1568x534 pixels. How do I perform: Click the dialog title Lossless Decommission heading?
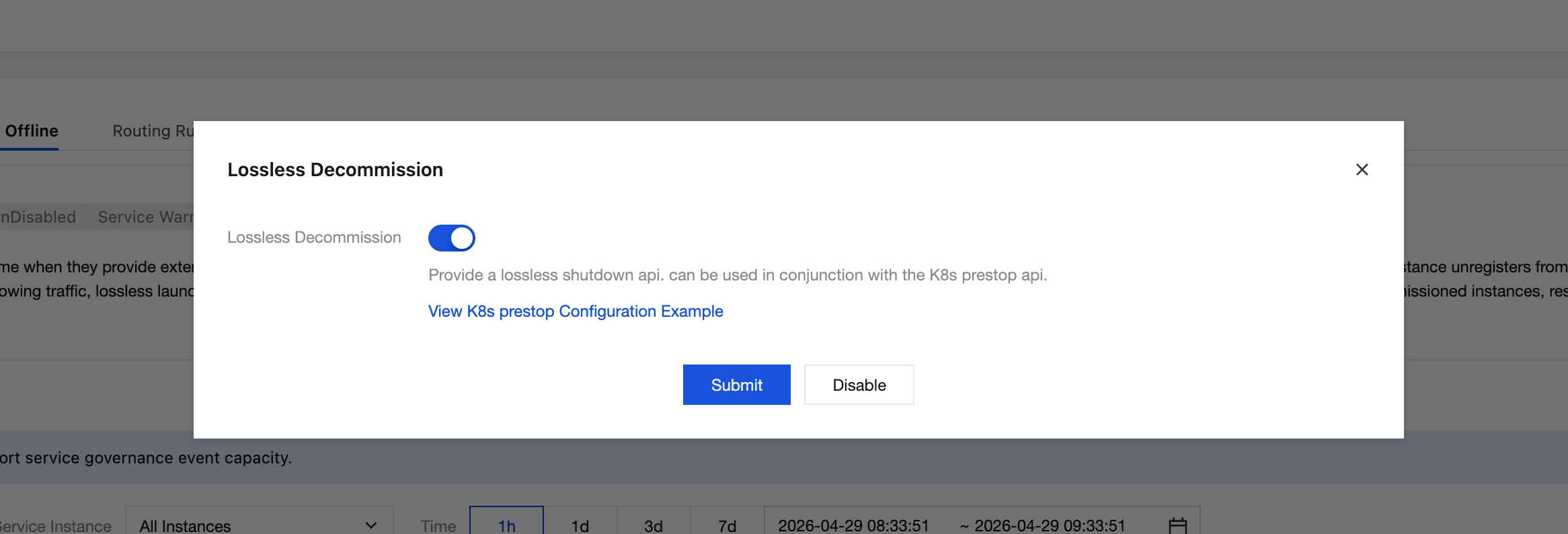coord(335,169)
